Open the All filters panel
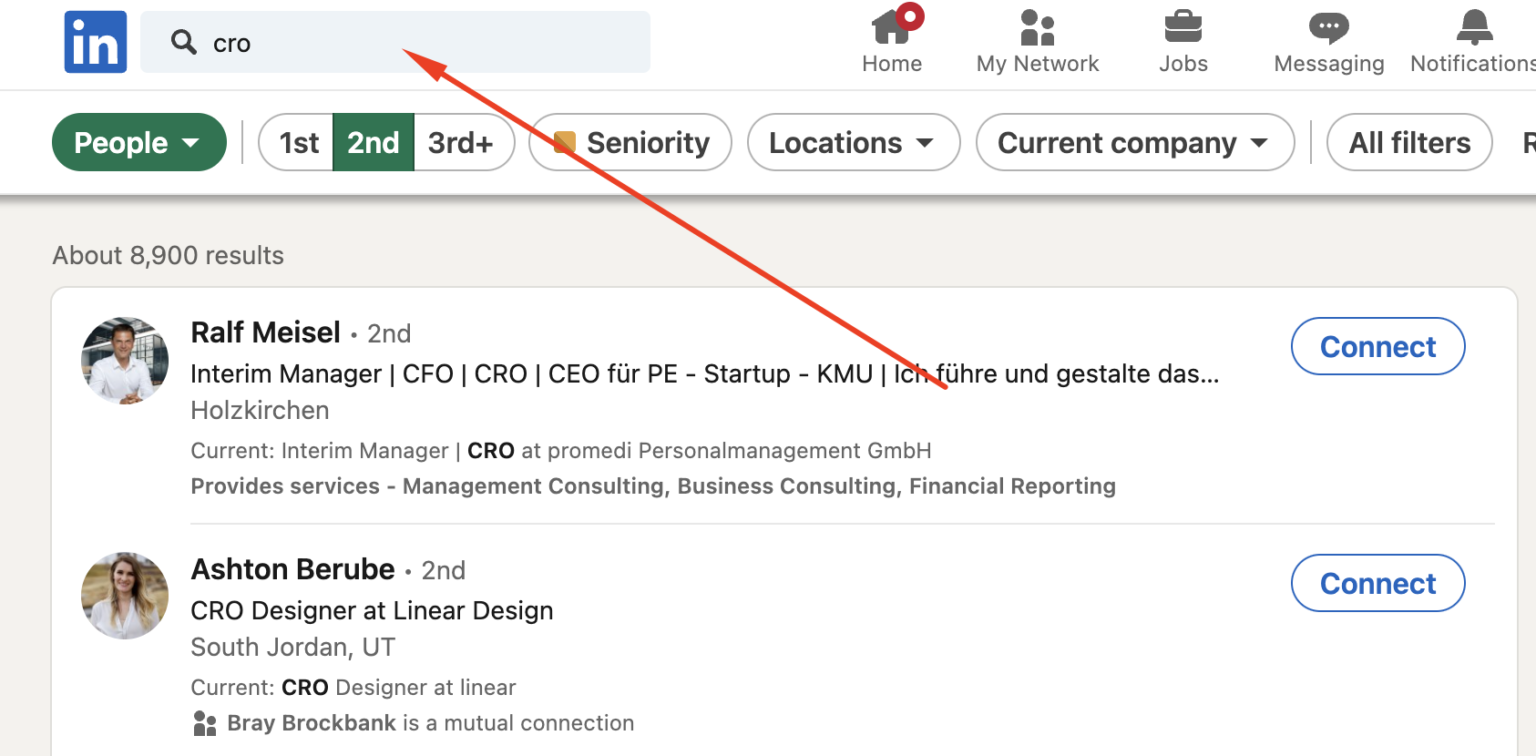Screen dimensions: 1536x756 click(x=1409, y=142)
